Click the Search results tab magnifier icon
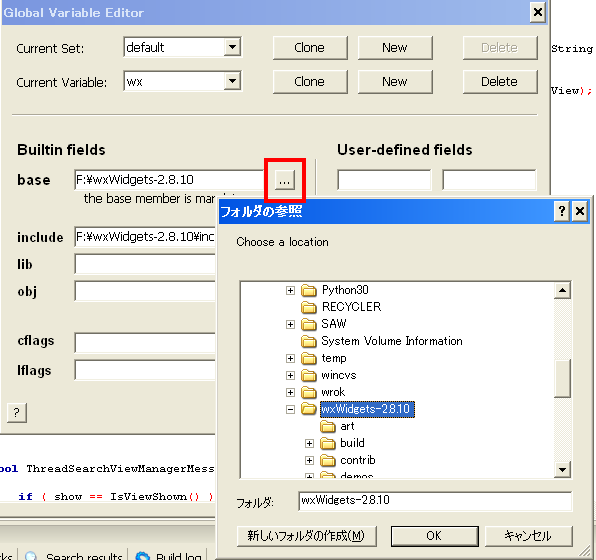Viewport: 596px width, 560px height. 31,556
